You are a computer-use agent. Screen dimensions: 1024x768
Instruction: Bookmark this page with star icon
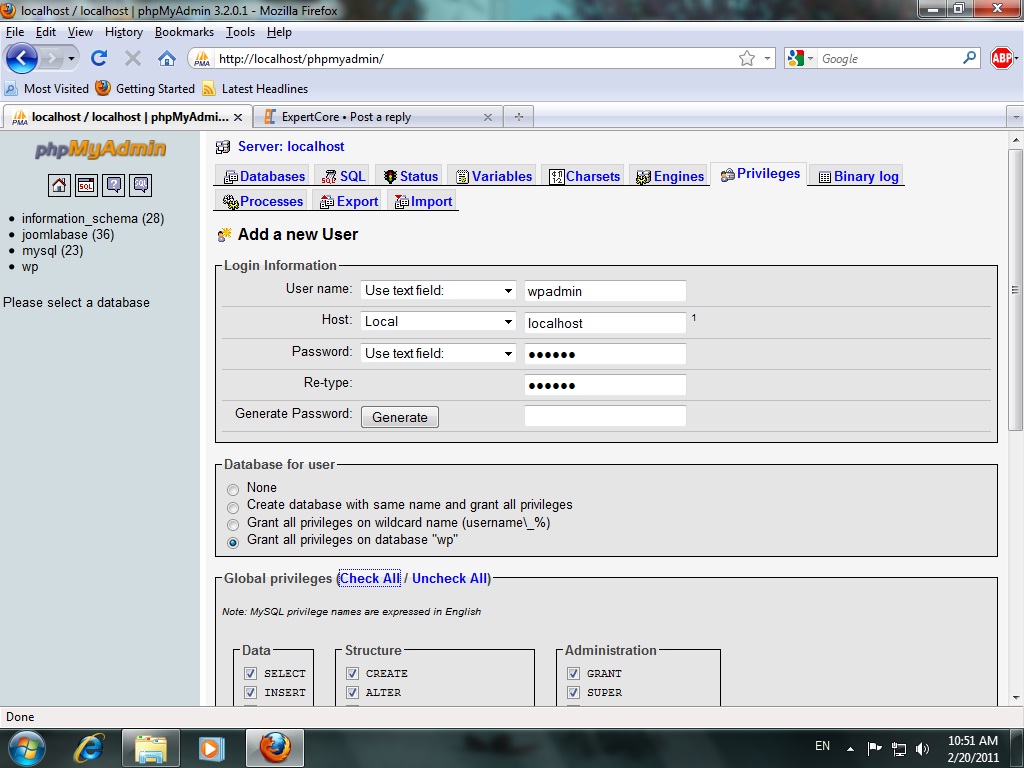[746, 59]
